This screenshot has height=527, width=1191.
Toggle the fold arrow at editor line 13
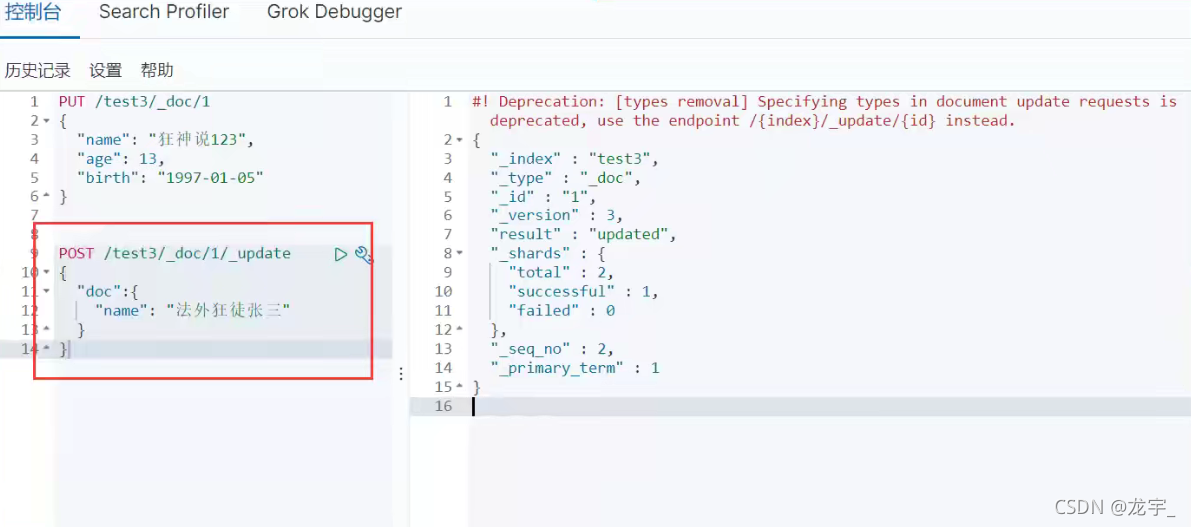click(x=46, y=330)
